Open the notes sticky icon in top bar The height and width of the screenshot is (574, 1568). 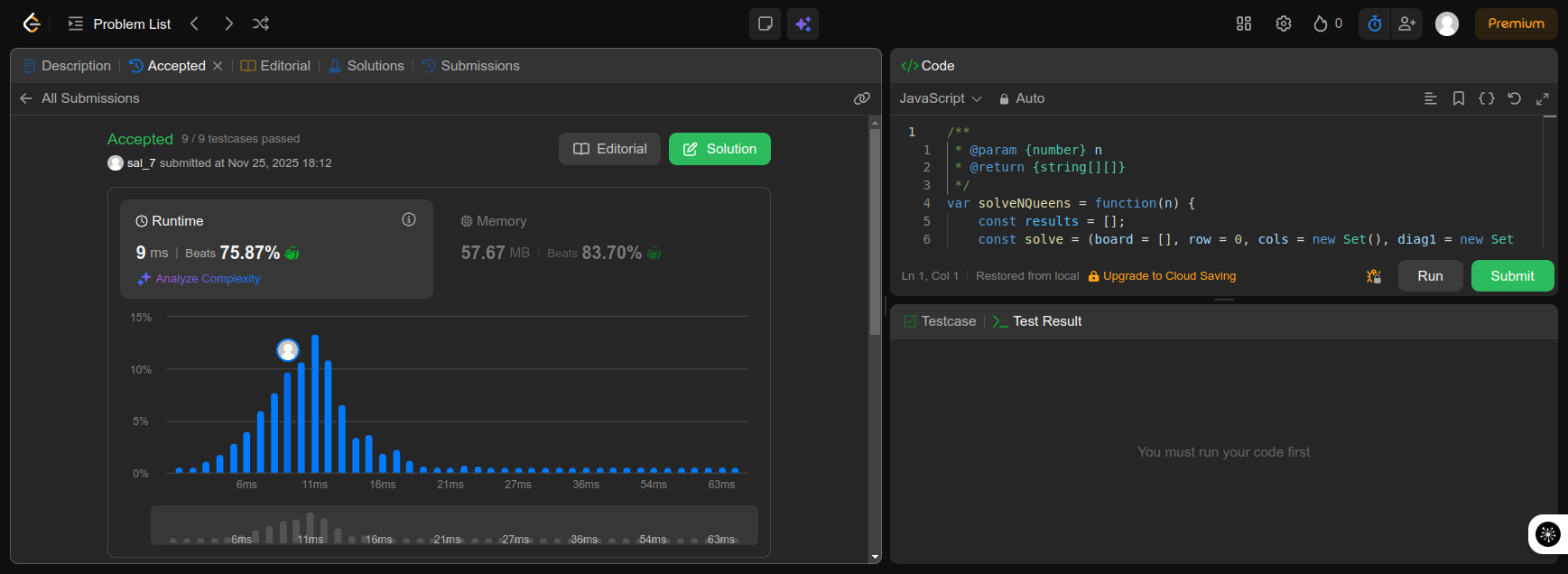coord(765,23)
